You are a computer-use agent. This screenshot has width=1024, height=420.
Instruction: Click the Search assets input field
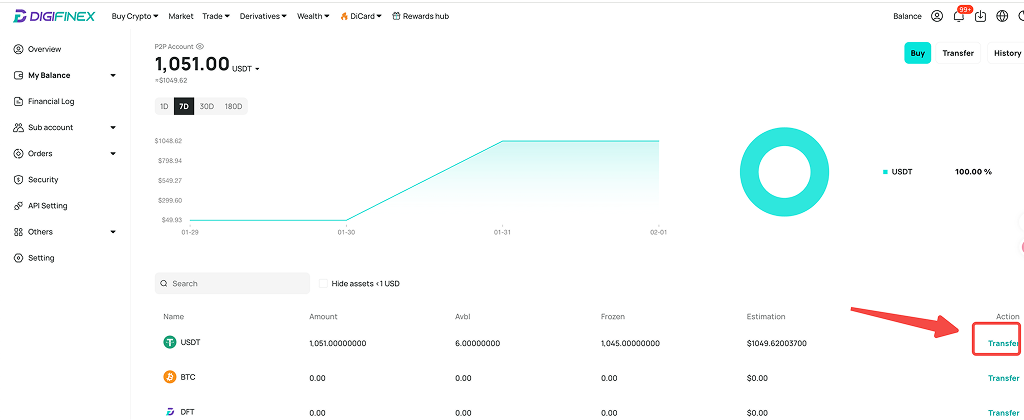tap(232, 283)
